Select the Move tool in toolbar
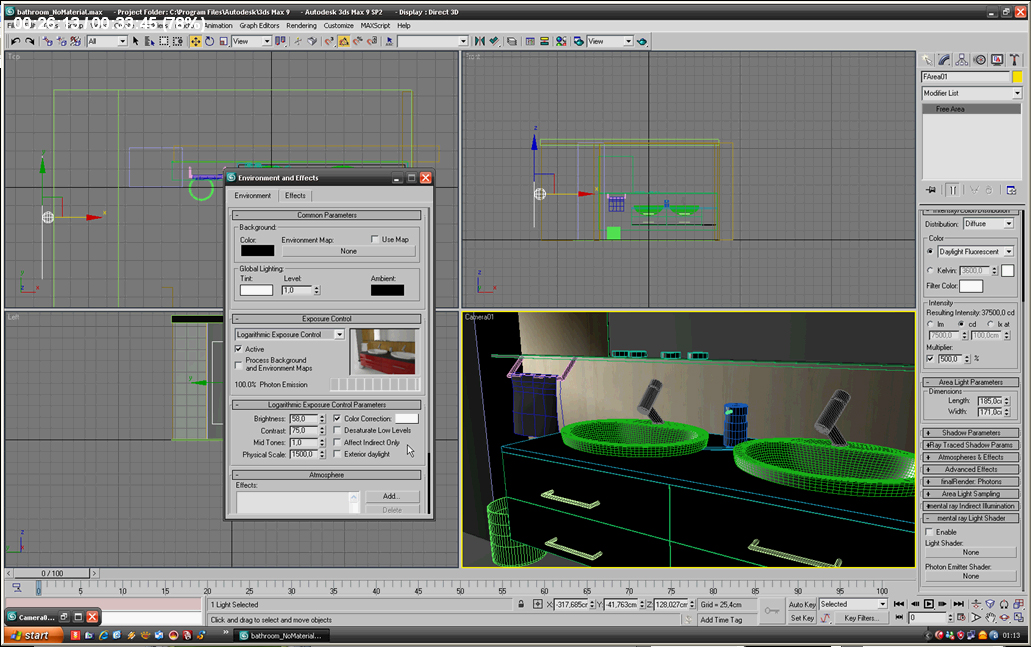 pos(195,41)
